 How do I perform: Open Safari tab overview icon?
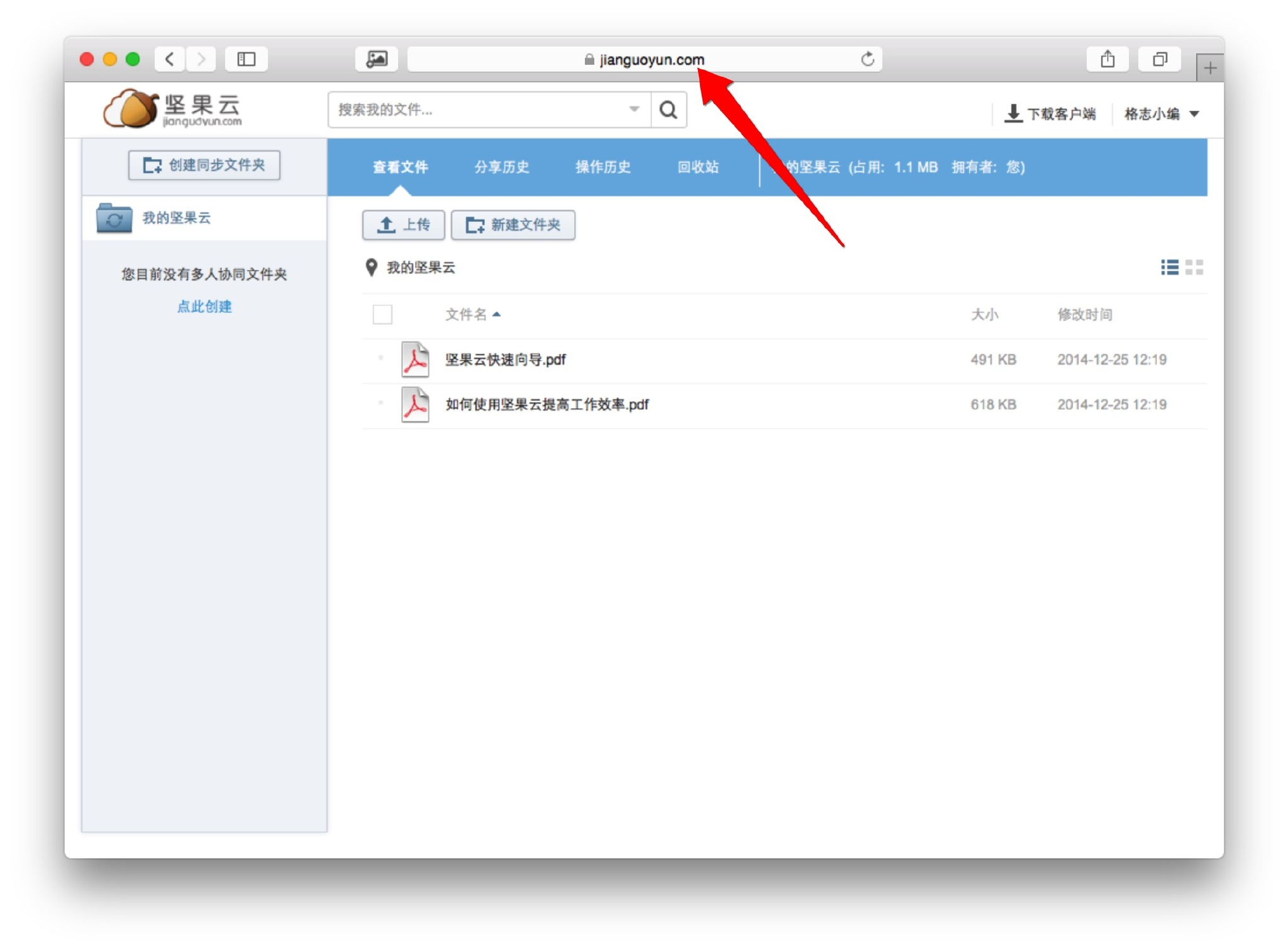click(x=1159, y=59)
